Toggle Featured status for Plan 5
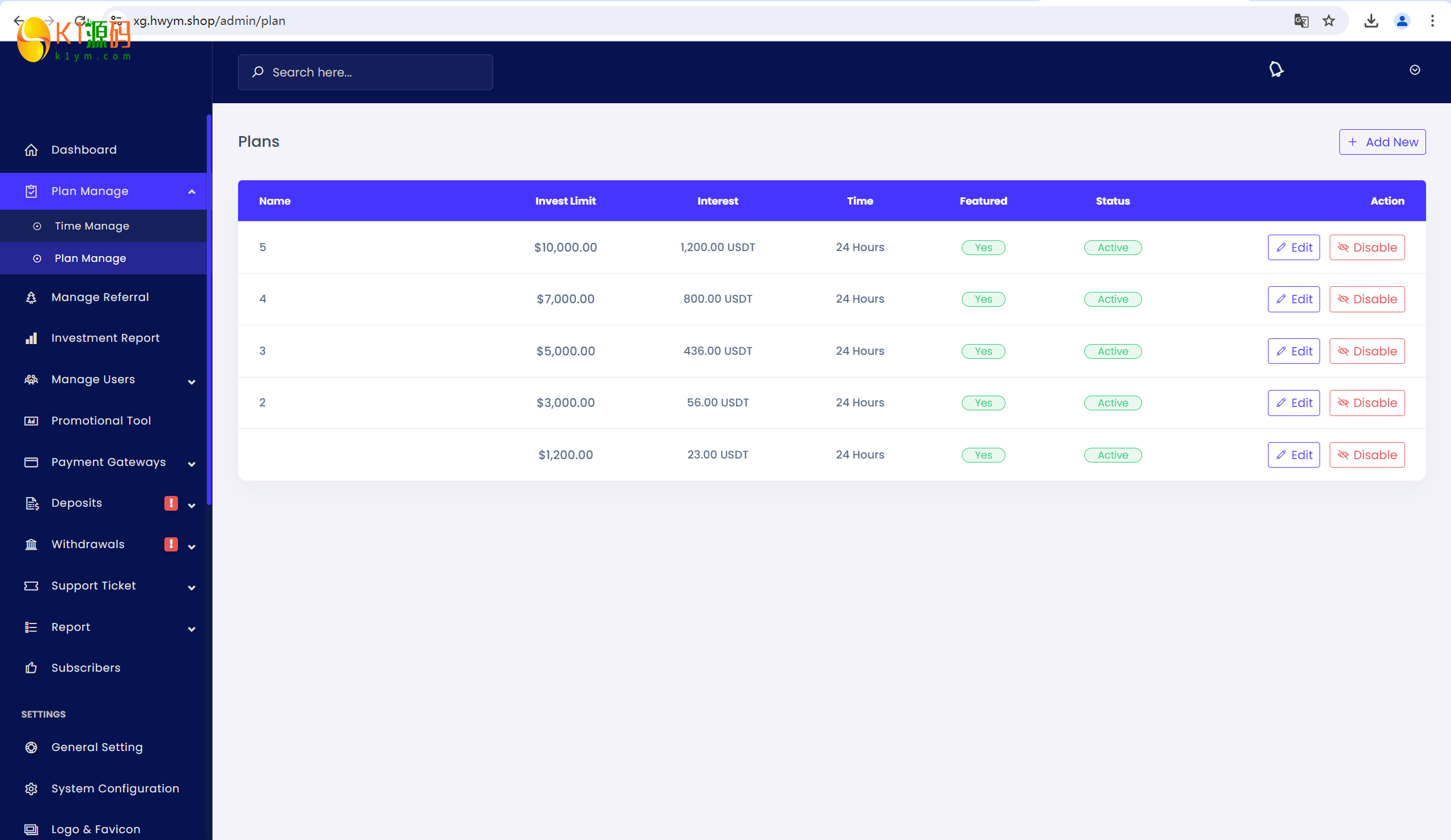 [983, 247]
